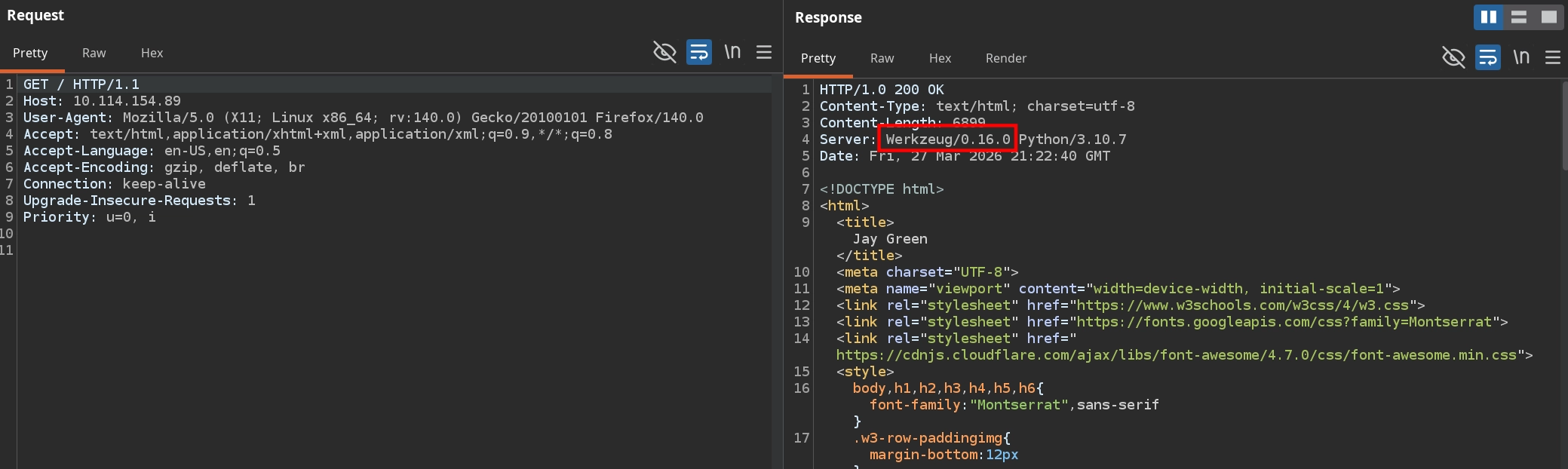The width and height of the screenshot is (1568, 469).
Task: Click the Response panel vertical scrollbar
Action: (x=1563, y=121)
